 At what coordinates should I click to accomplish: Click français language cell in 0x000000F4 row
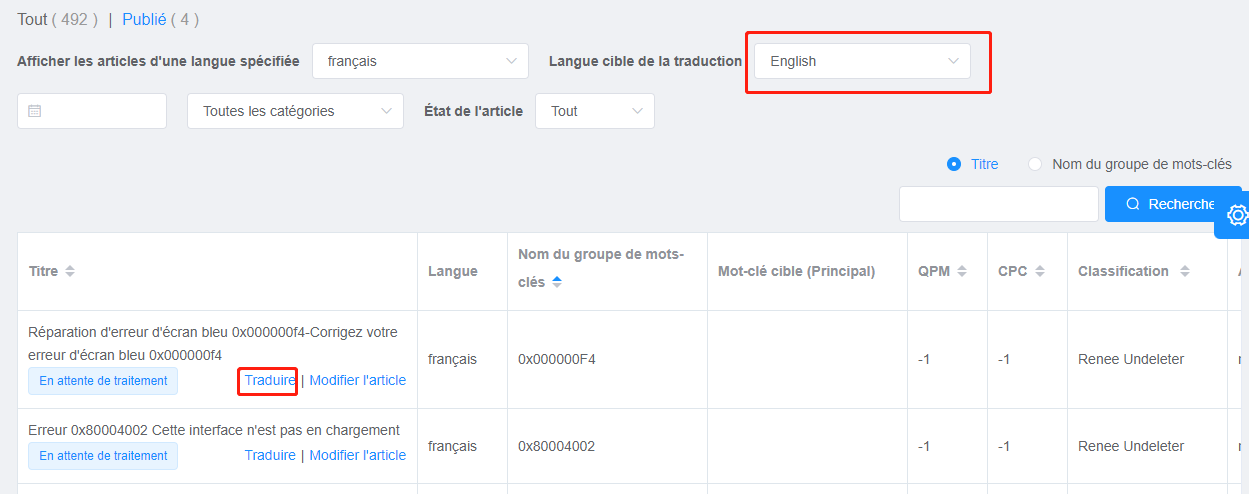tap(452, 359)
